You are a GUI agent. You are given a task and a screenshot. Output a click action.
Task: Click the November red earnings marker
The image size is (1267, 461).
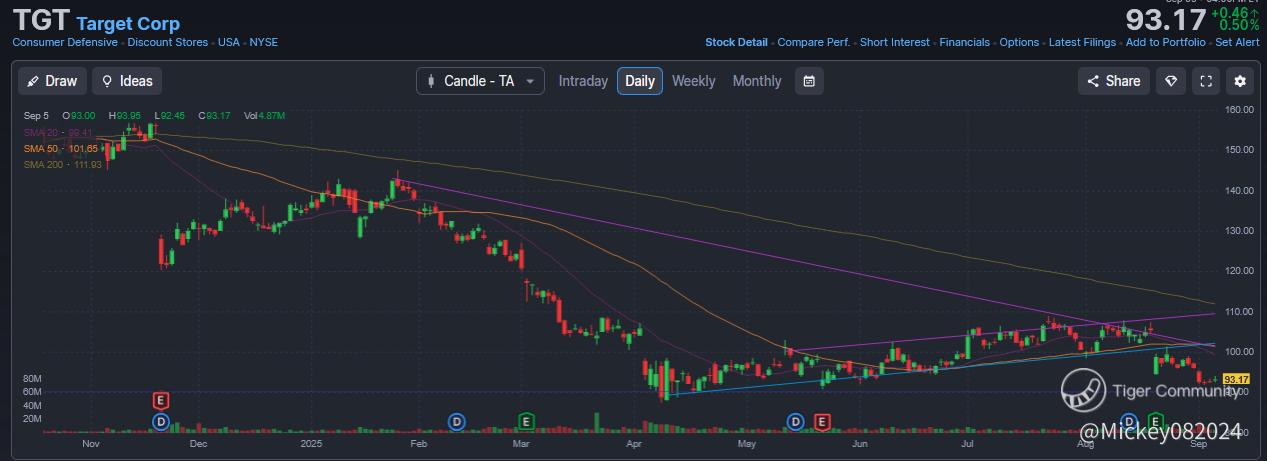[161, 401]
